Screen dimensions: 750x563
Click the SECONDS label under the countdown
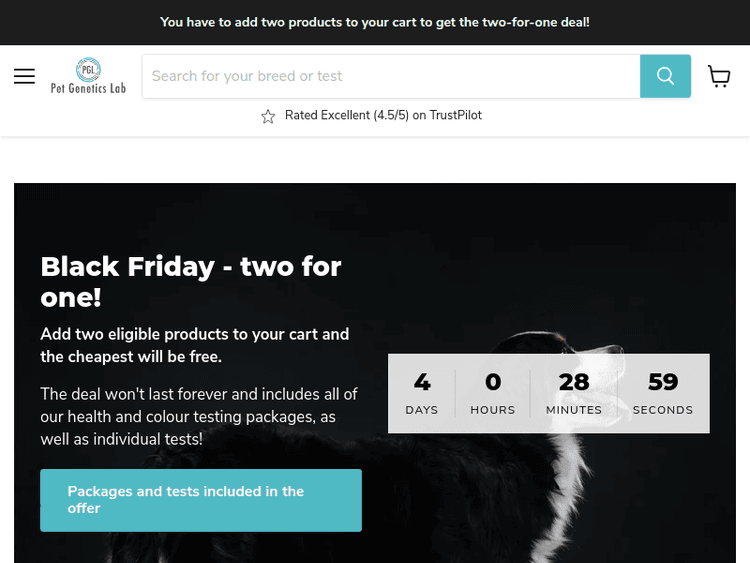(x=663, y=410)
